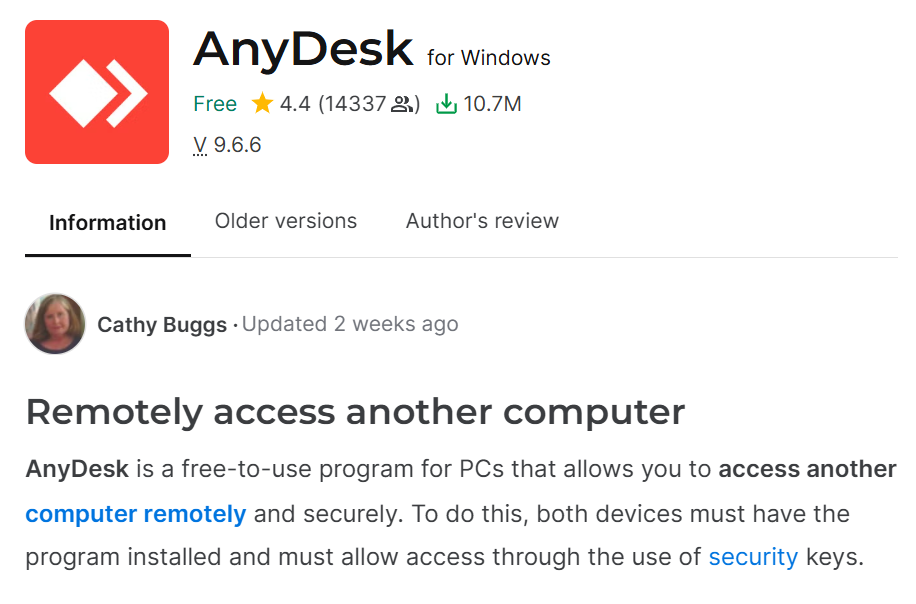Click the 10.7M downloads count
The width and height of the screenshot is (916, 604).
tap(492, 104)
